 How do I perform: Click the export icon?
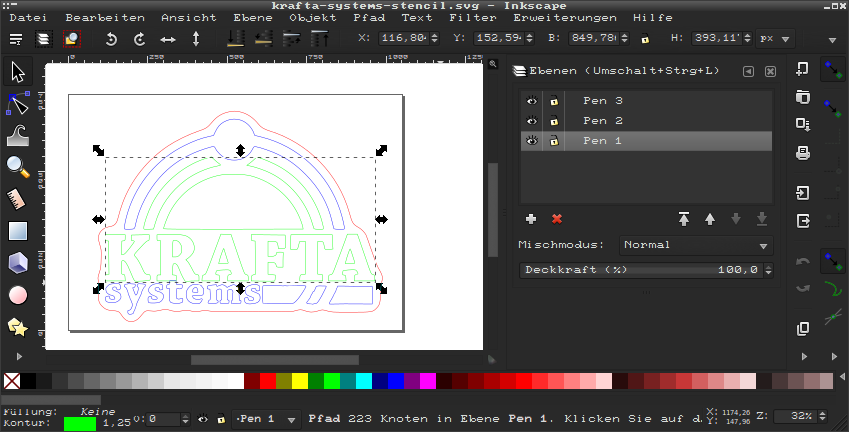point(802,220)
